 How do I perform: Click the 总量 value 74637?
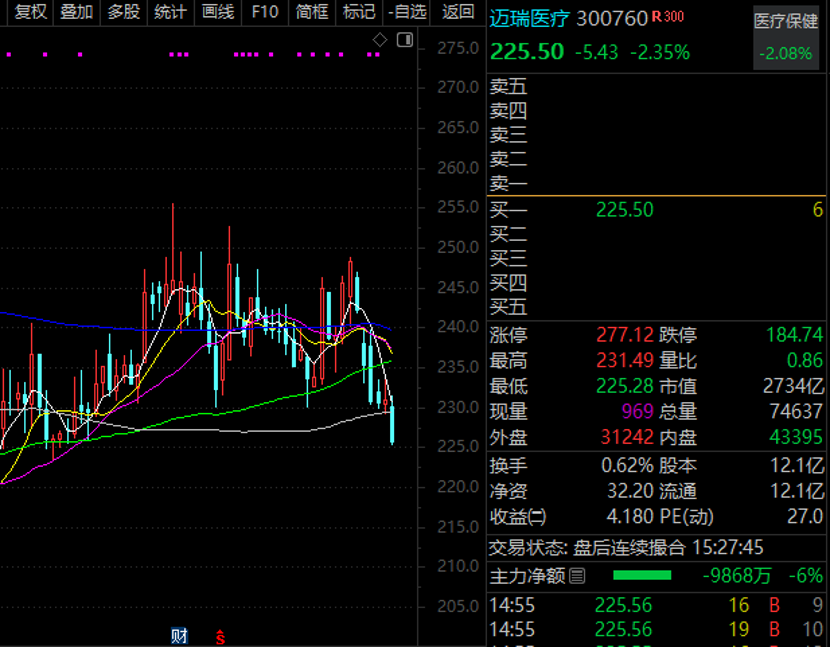796,411
